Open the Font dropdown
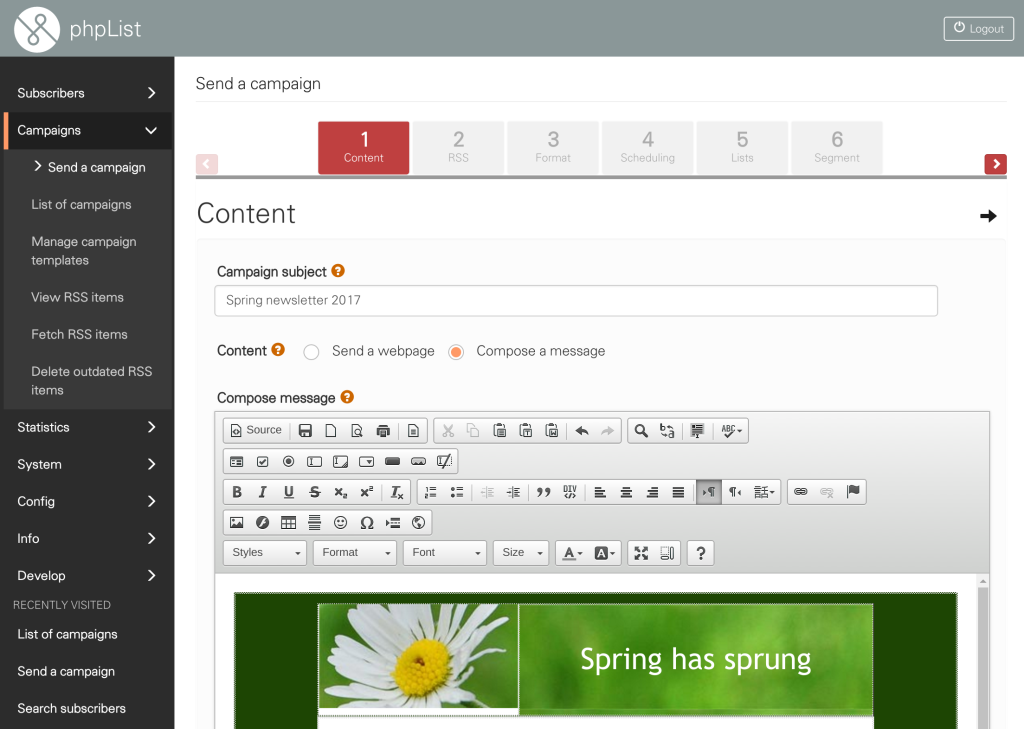Image resolution: width=1024 pixels, height=729 pixels. coord(444,553)
